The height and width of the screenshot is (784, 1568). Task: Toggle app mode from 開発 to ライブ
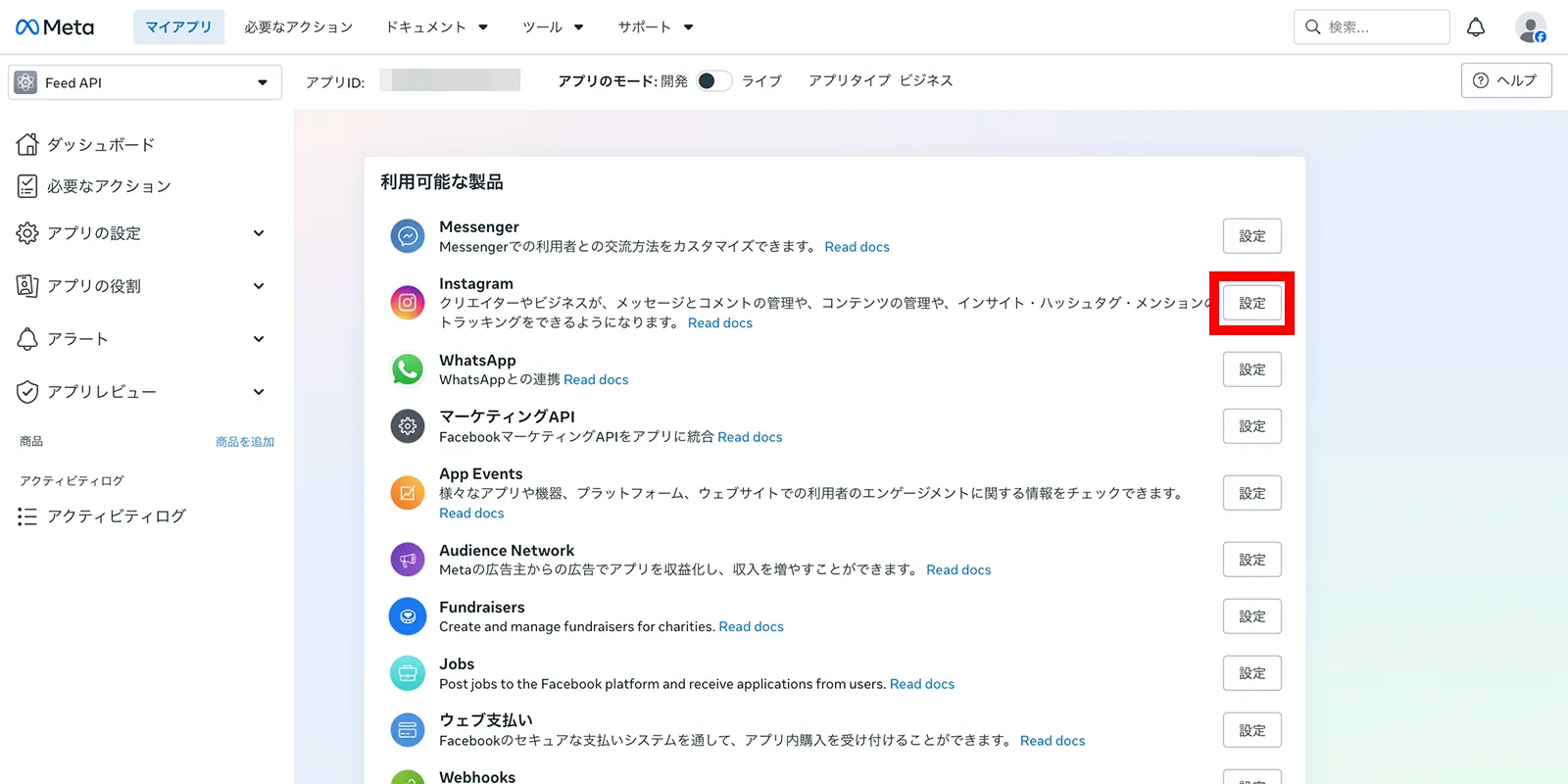click(x=713, y=81)
